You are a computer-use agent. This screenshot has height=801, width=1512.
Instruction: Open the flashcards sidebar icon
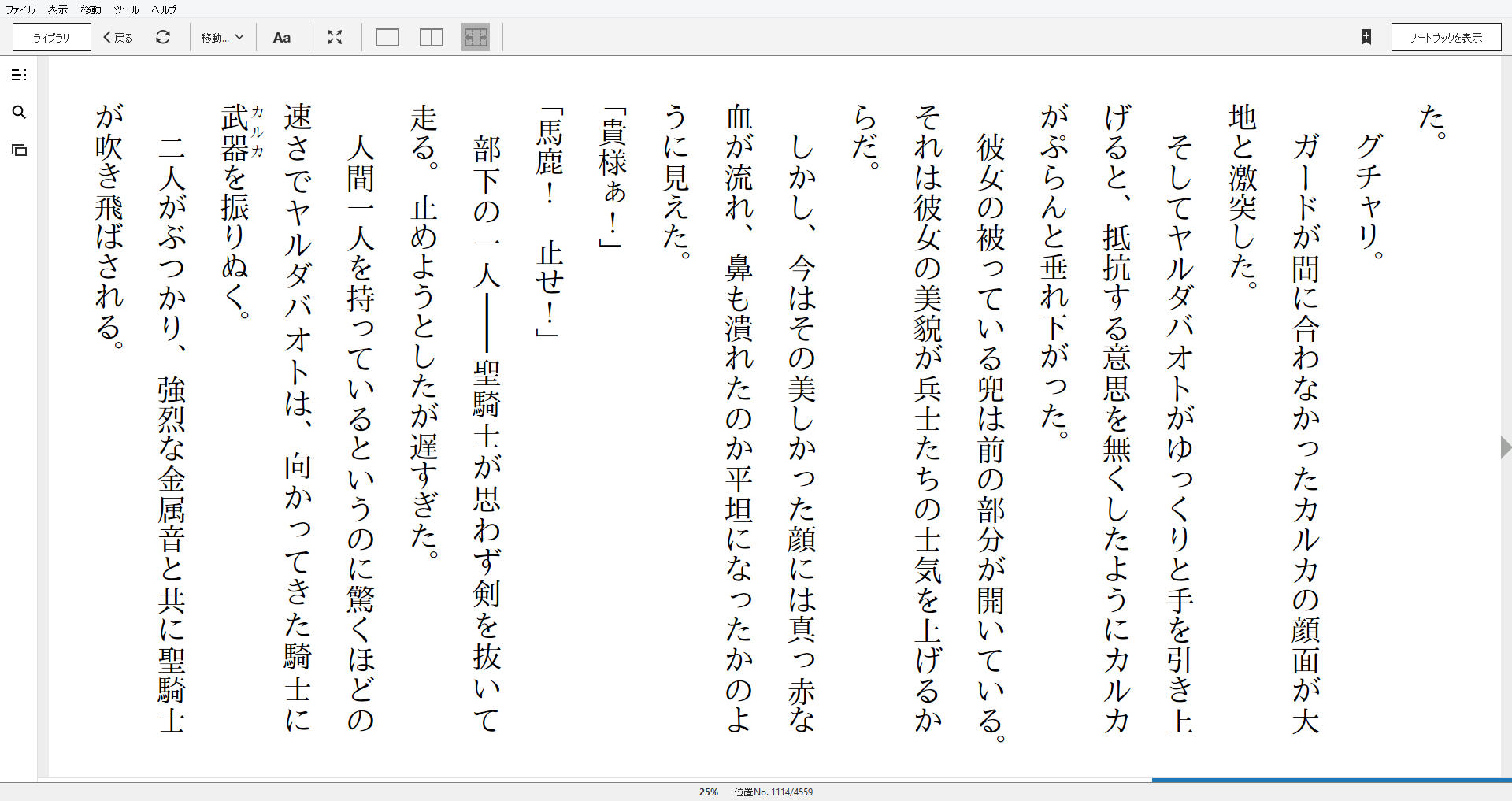point(20,150)
